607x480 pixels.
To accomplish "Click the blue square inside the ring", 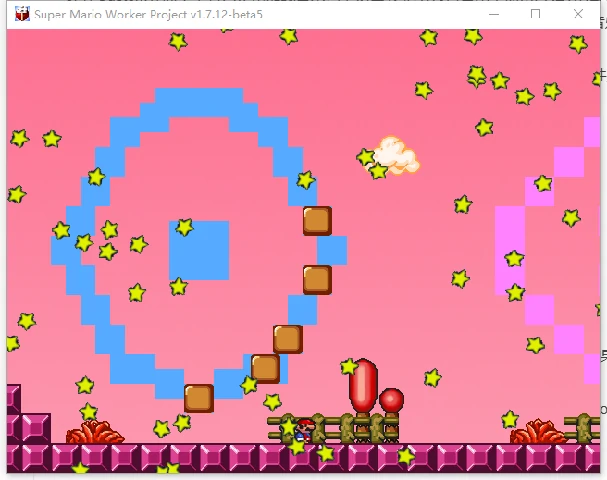I will tap(199, 250).
